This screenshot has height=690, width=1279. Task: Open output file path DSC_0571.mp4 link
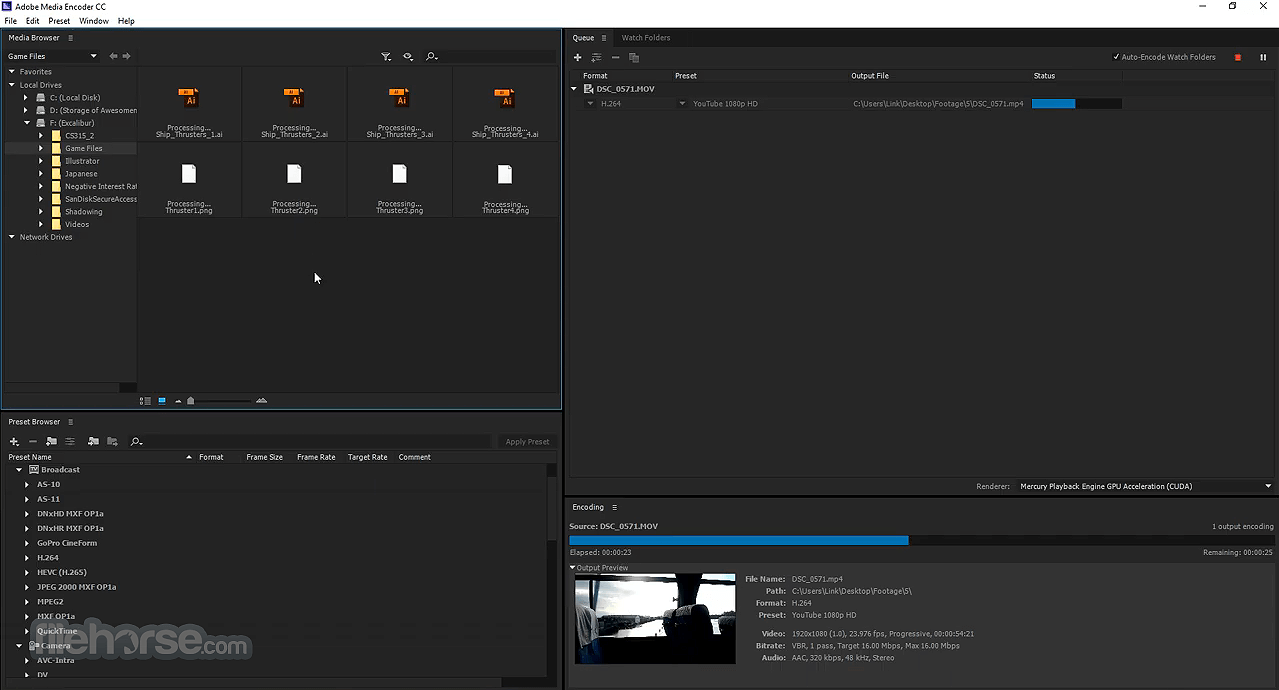tap(938, 104)
